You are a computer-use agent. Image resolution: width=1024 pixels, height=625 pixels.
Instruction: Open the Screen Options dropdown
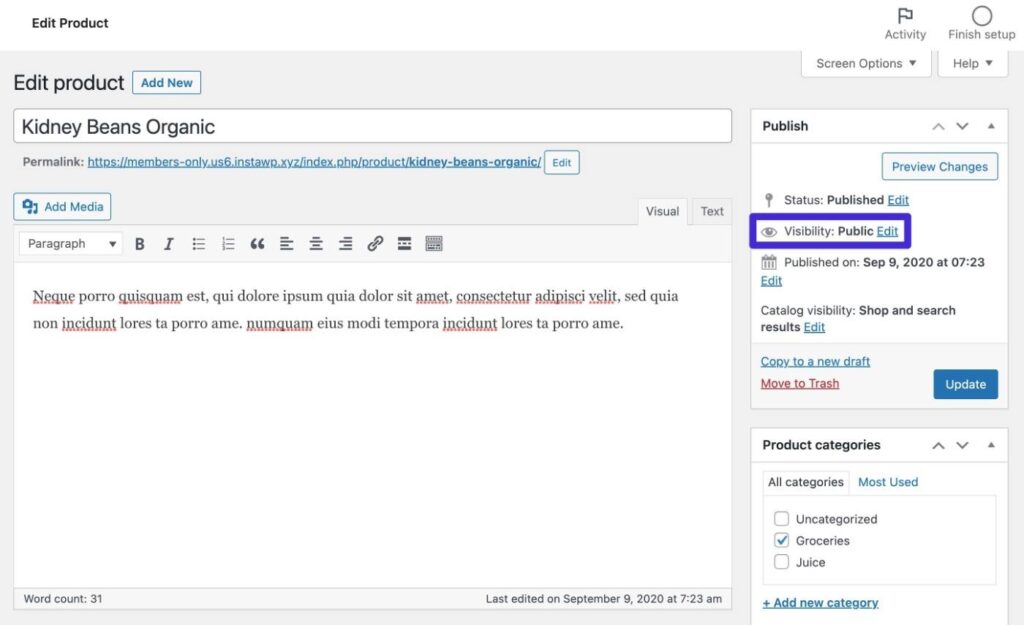click(x=866, y=63)
